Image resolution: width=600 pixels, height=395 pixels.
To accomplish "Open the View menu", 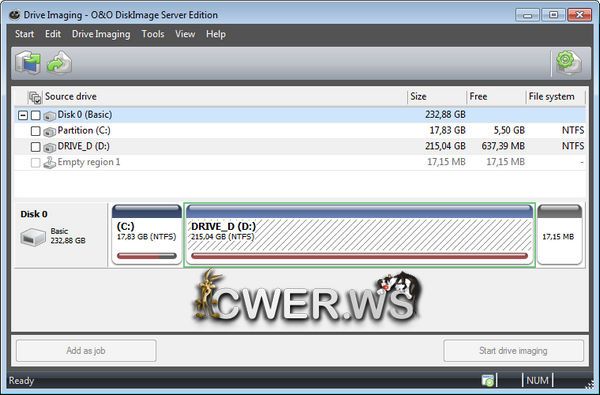I will pyautogui.click(x=185, y=34).
